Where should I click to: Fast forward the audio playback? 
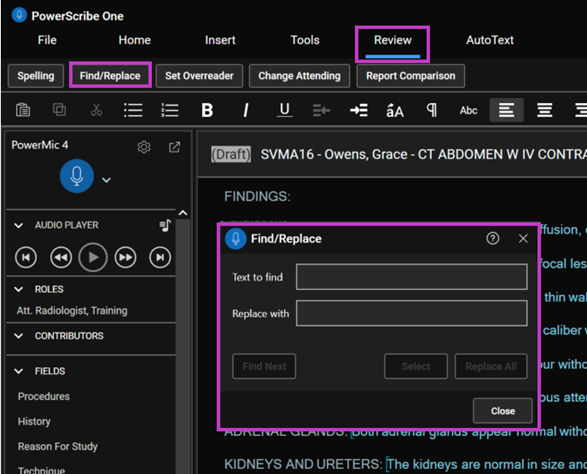pos(125,257)
